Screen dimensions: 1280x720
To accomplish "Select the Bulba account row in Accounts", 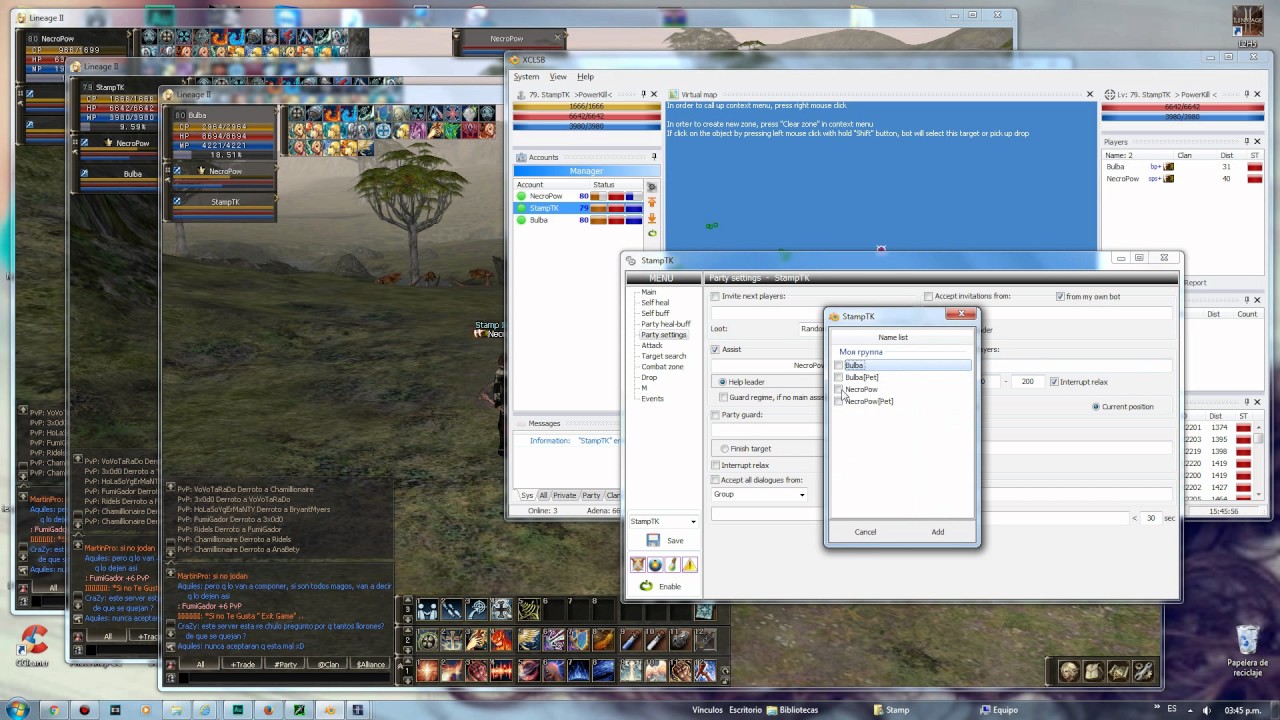I will coord(579,220).
